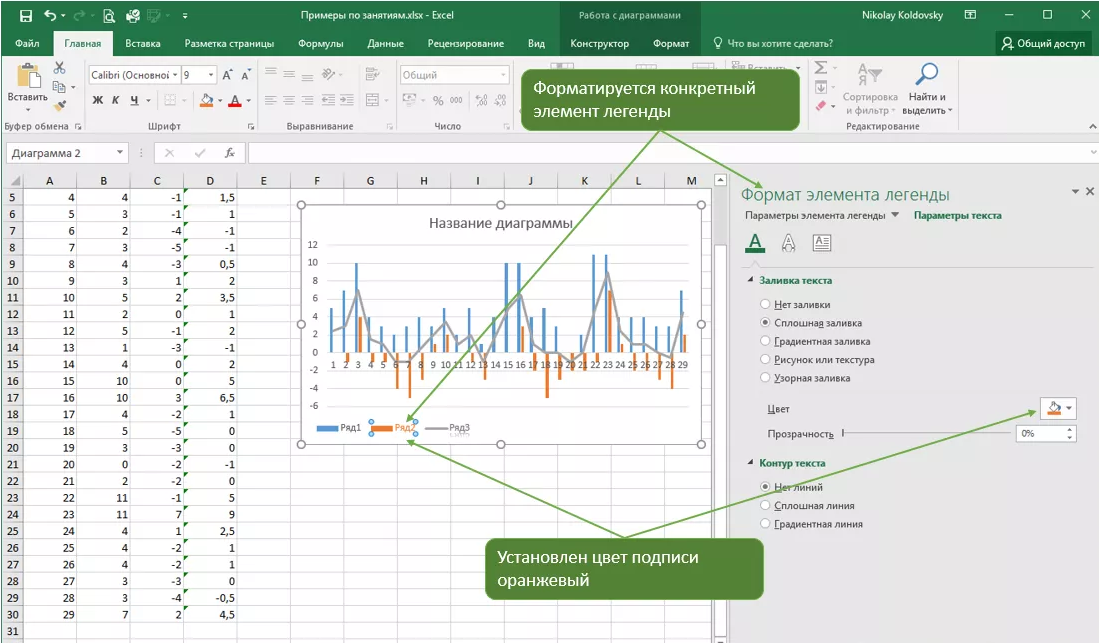Click the transparency 0% stepper up arrow
Screen dimensions: 1099x643
coord(1070,430)
